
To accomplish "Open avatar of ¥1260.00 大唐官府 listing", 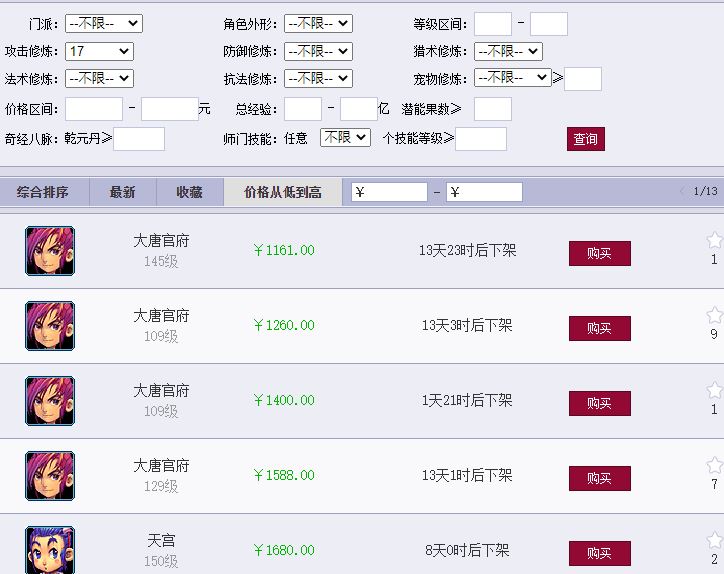I will [50, 326].
